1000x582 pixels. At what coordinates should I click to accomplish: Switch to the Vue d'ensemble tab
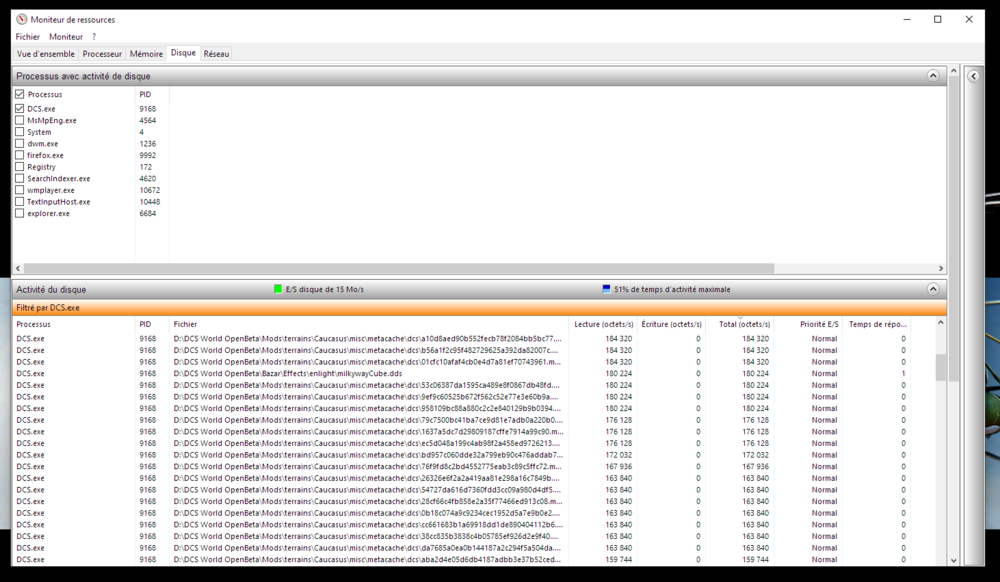[x=46, y=54]
